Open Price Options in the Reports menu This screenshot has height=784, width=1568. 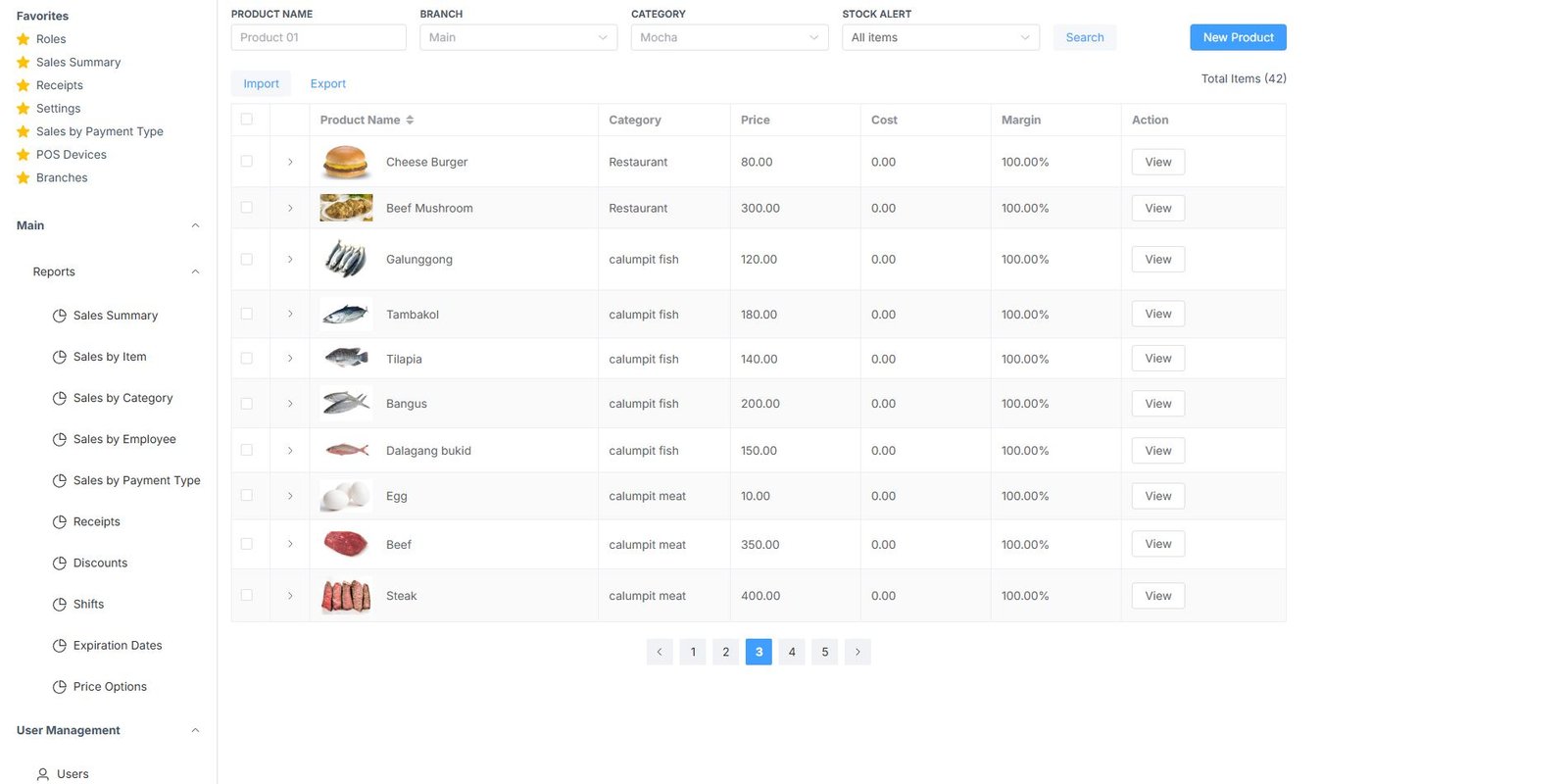(110, 687)
